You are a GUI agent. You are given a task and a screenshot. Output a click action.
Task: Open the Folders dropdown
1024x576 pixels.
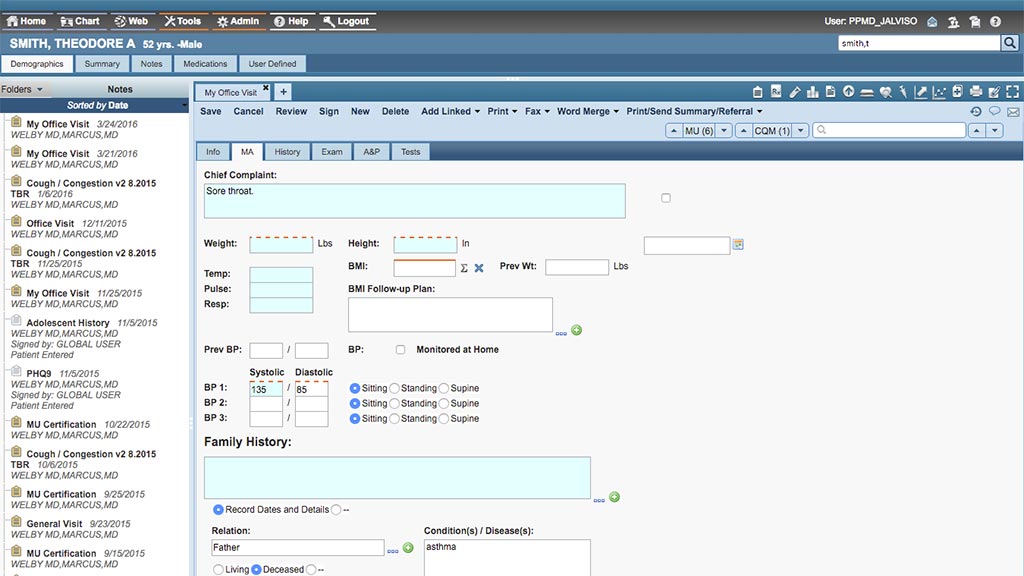click(x=22, y=89)
